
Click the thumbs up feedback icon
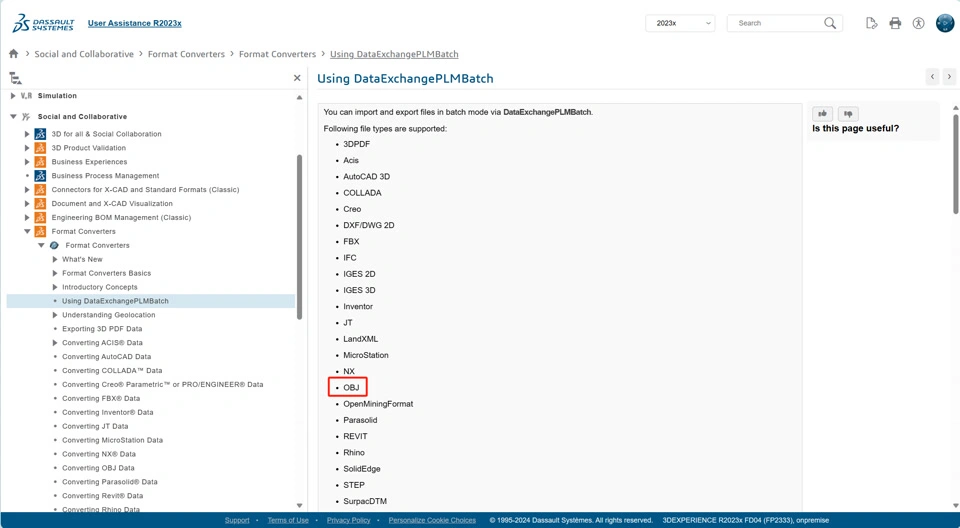tap(822, 113)
